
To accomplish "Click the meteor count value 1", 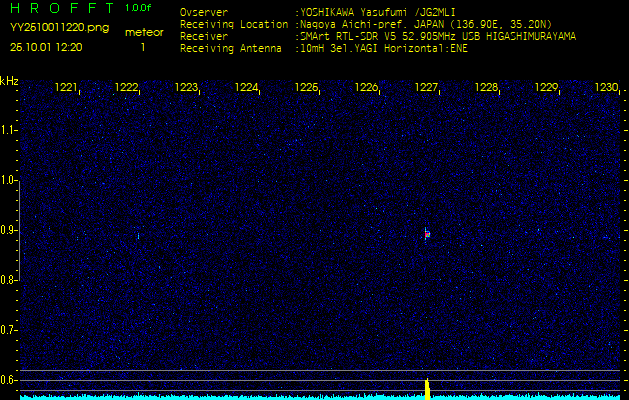I will pos(143,47).
